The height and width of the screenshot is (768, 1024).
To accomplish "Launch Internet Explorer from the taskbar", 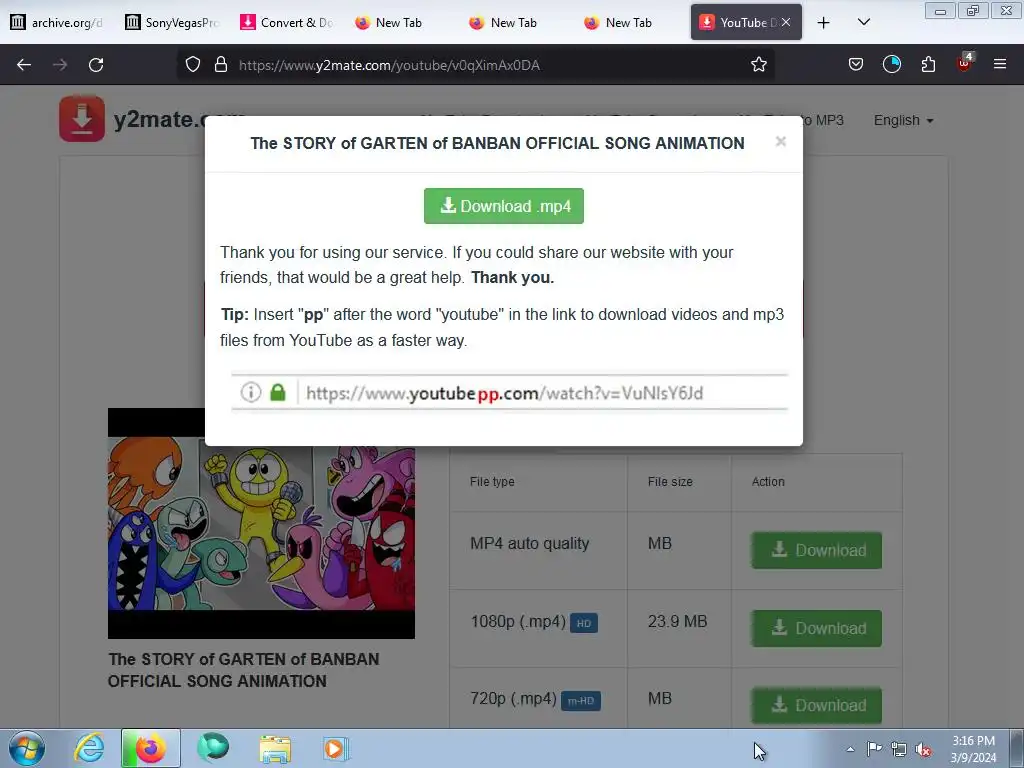I will (x=89, y=748).
